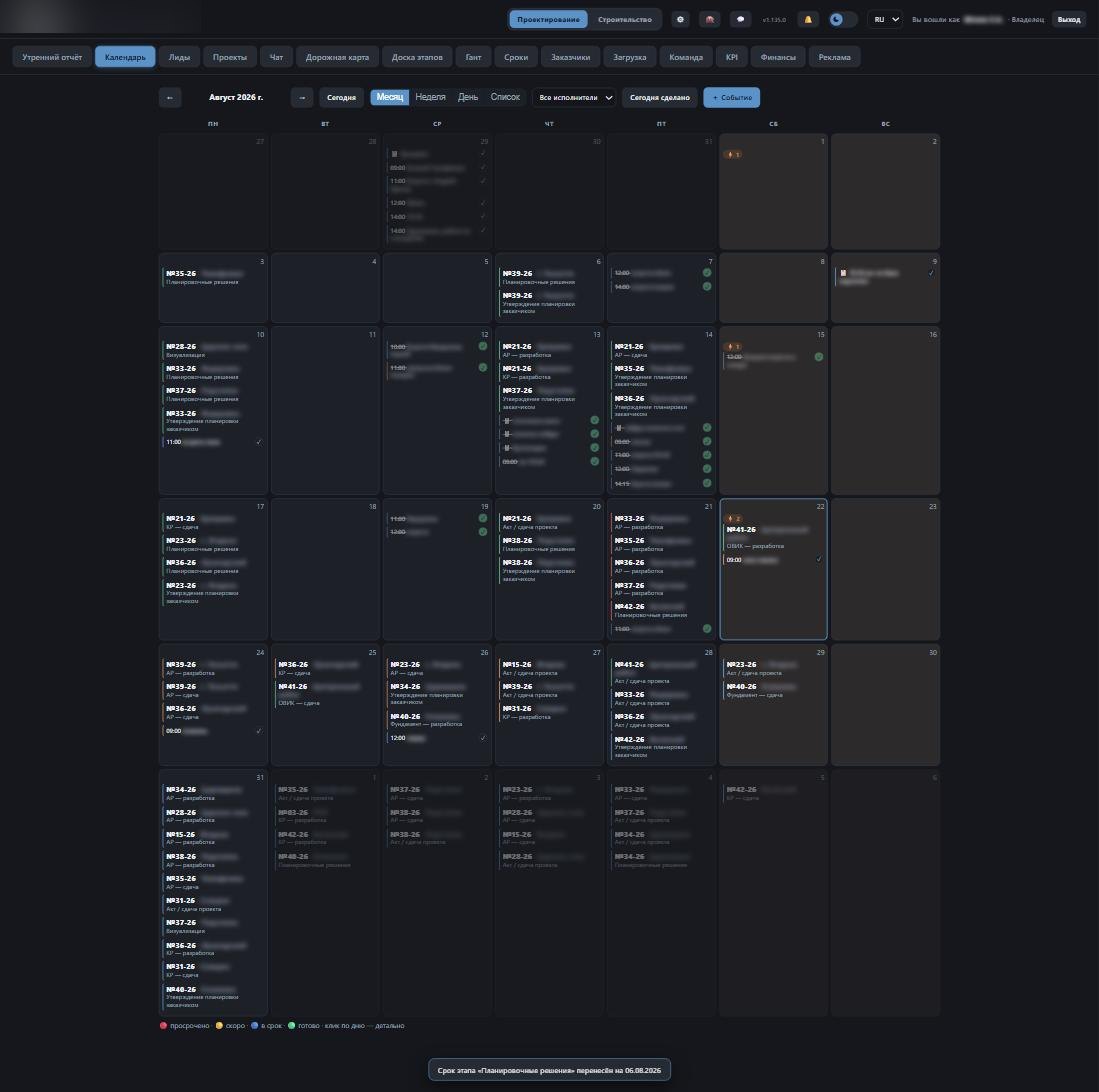The image size is (1099, 1092).
Task: Open №28-26 'Визуализация' on August 10
Action: (213, 350)
